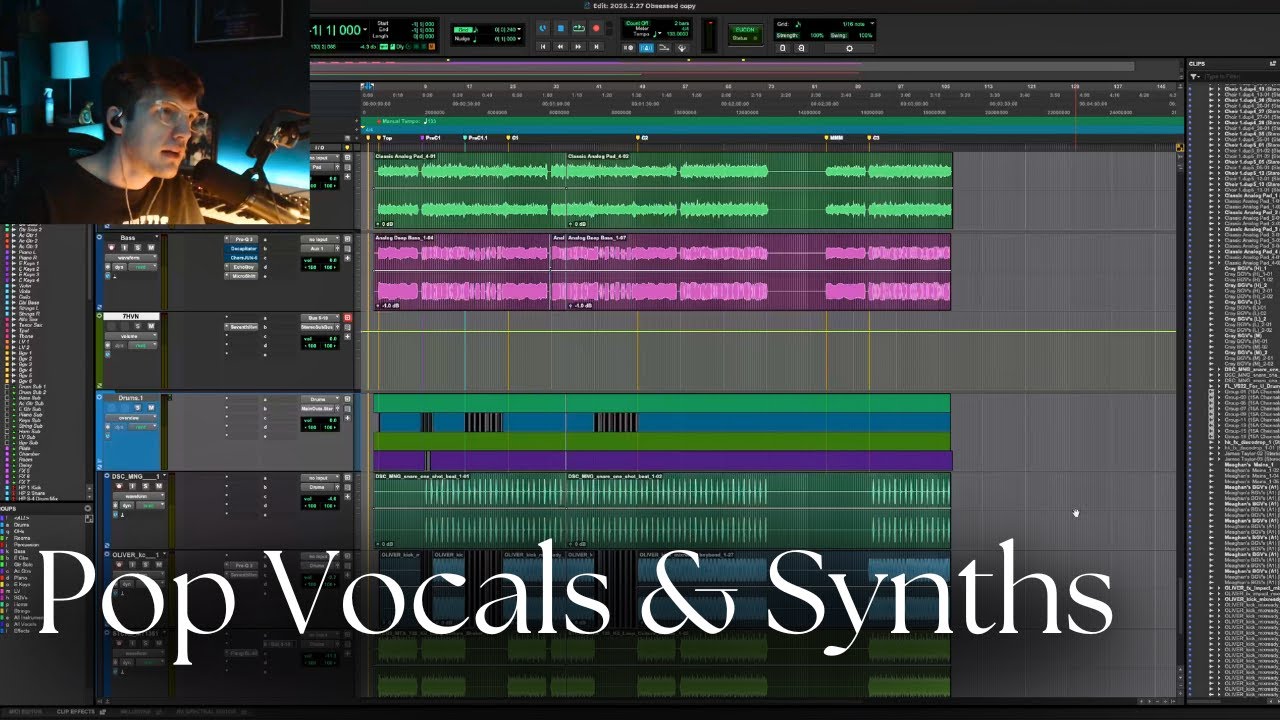Toggle input monitoring on DSC_MNG track
Image resolution: width=1280 pixels, height=720 pixels.
pos(132,486)
